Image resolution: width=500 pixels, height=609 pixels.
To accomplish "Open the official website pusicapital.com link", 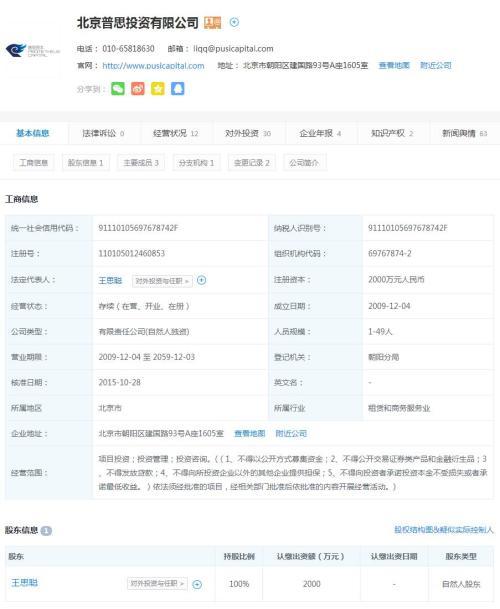I will (x=153, y=66).
